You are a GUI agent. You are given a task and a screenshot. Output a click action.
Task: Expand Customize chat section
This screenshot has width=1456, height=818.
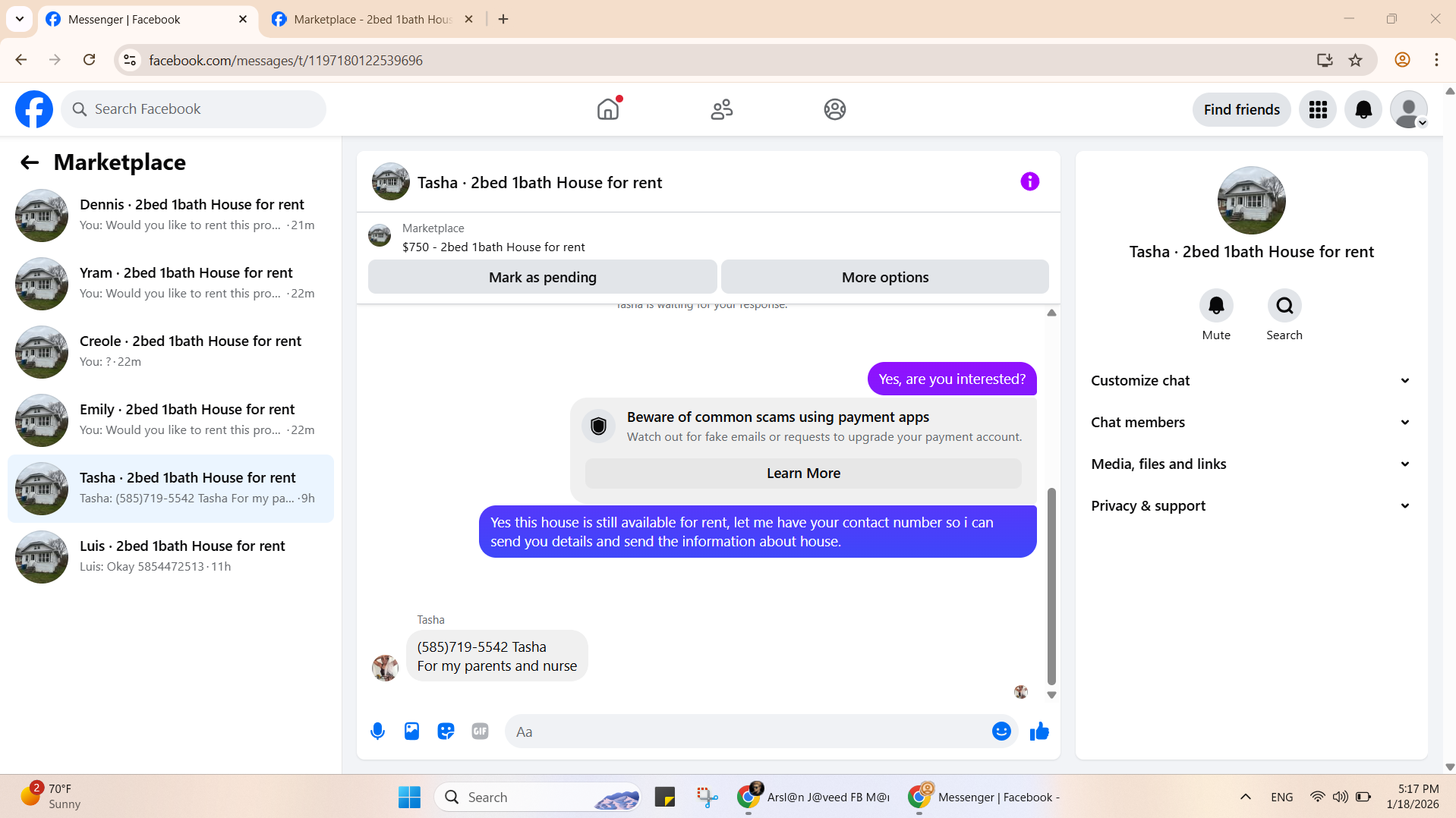(1251, 381)
